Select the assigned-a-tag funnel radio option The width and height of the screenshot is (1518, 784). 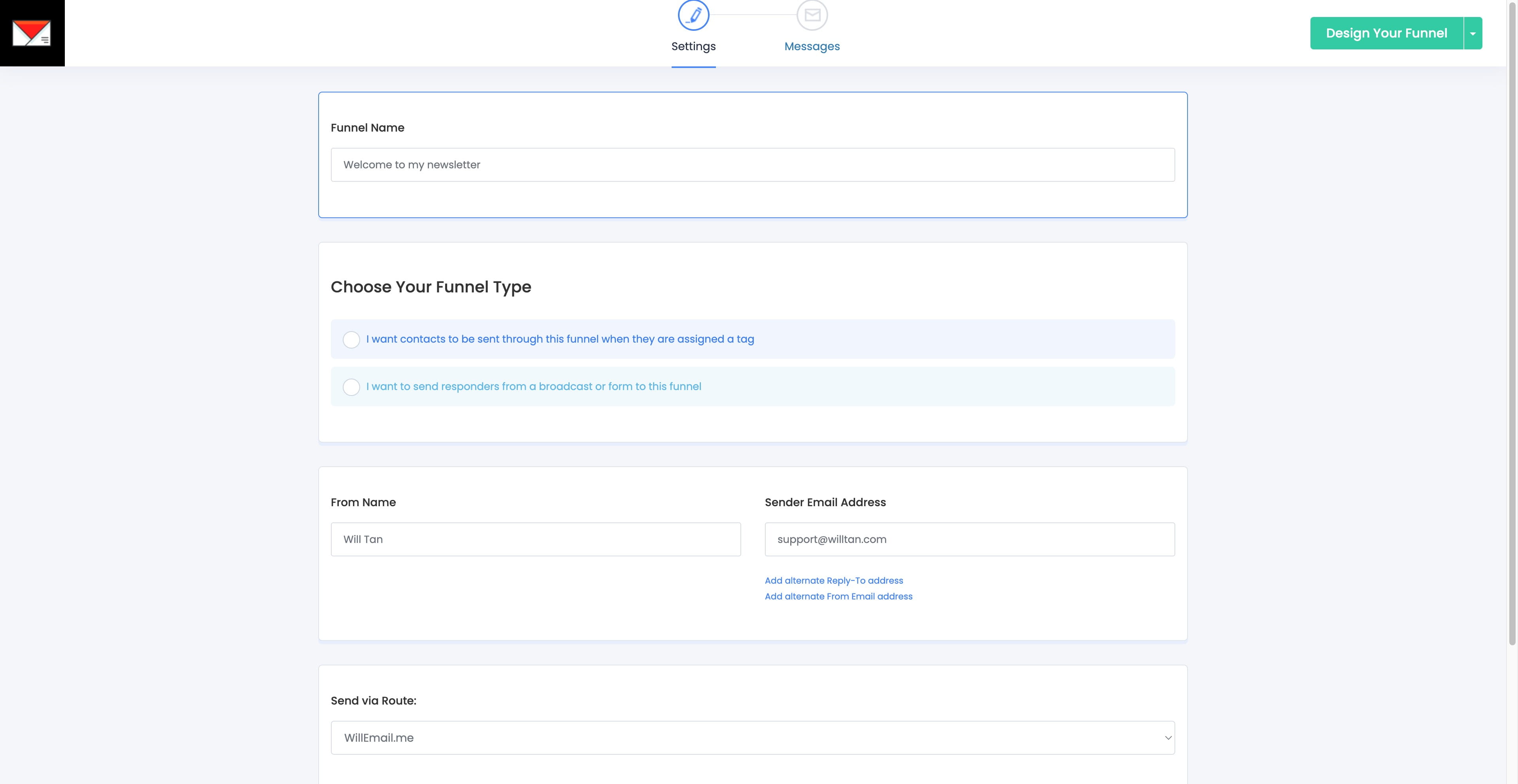[351, 339]
